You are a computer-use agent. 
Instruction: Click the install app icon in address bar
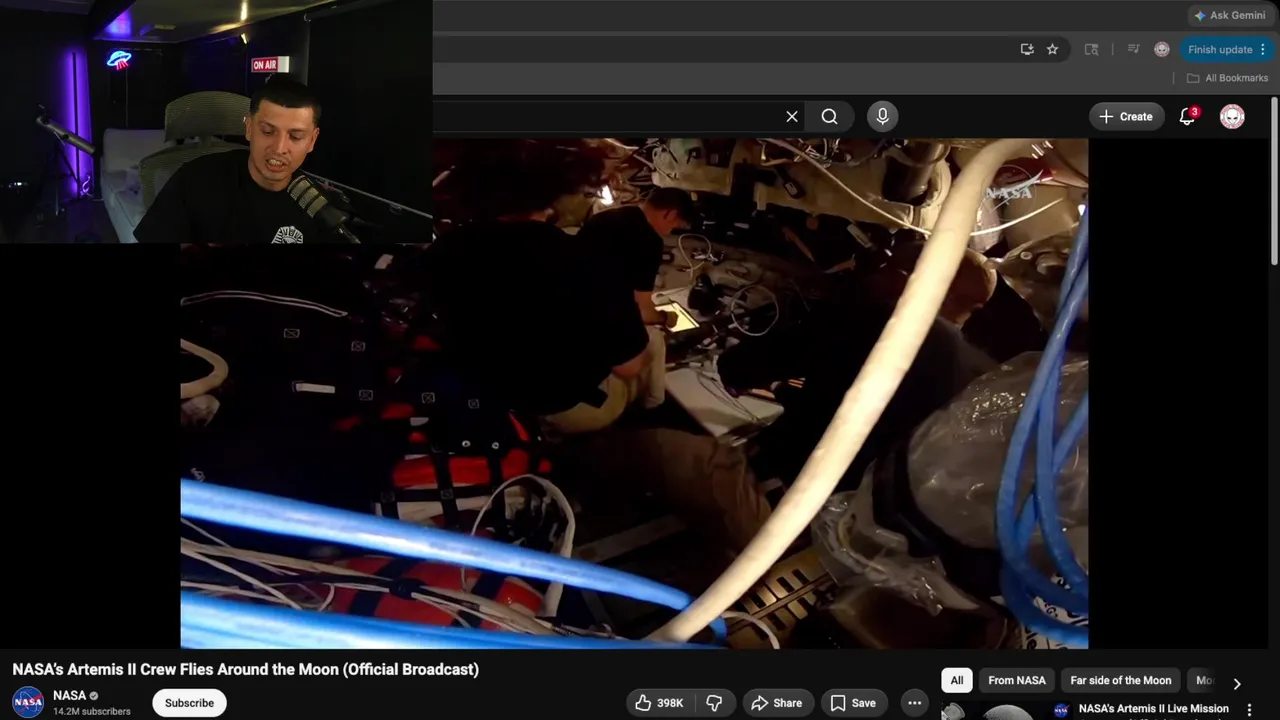1027,49
